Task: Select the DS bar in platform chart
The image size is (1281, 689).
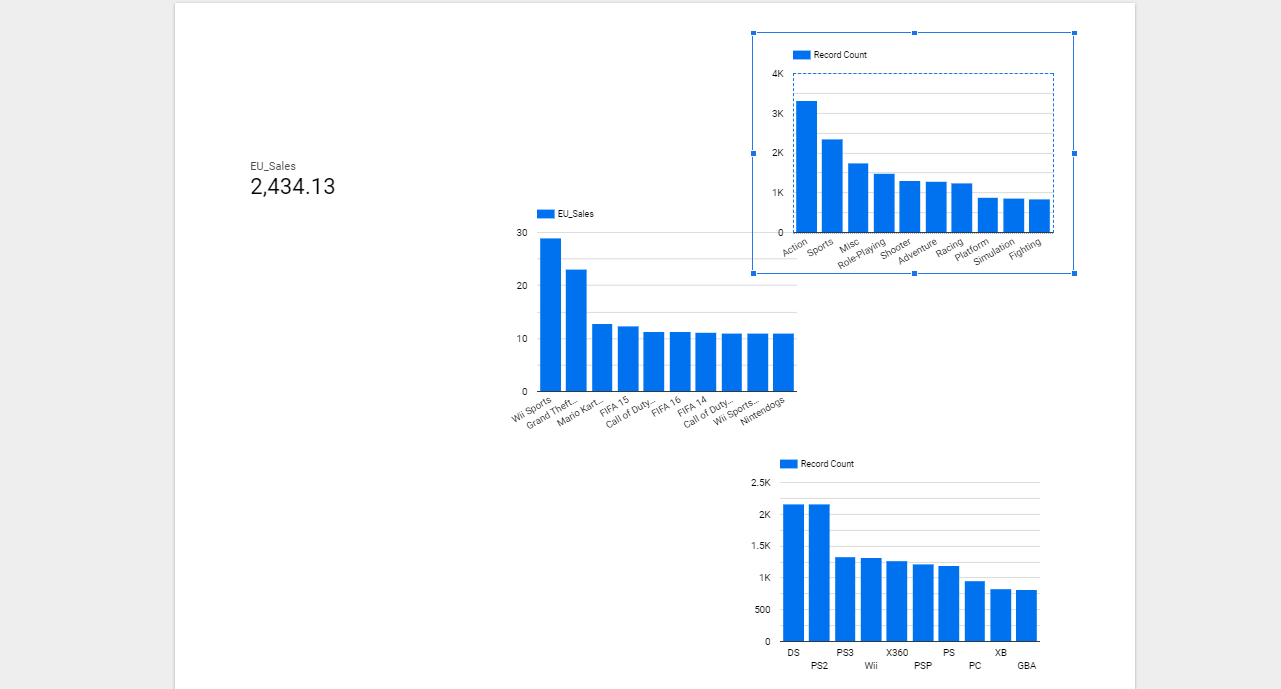Action: 793,572
